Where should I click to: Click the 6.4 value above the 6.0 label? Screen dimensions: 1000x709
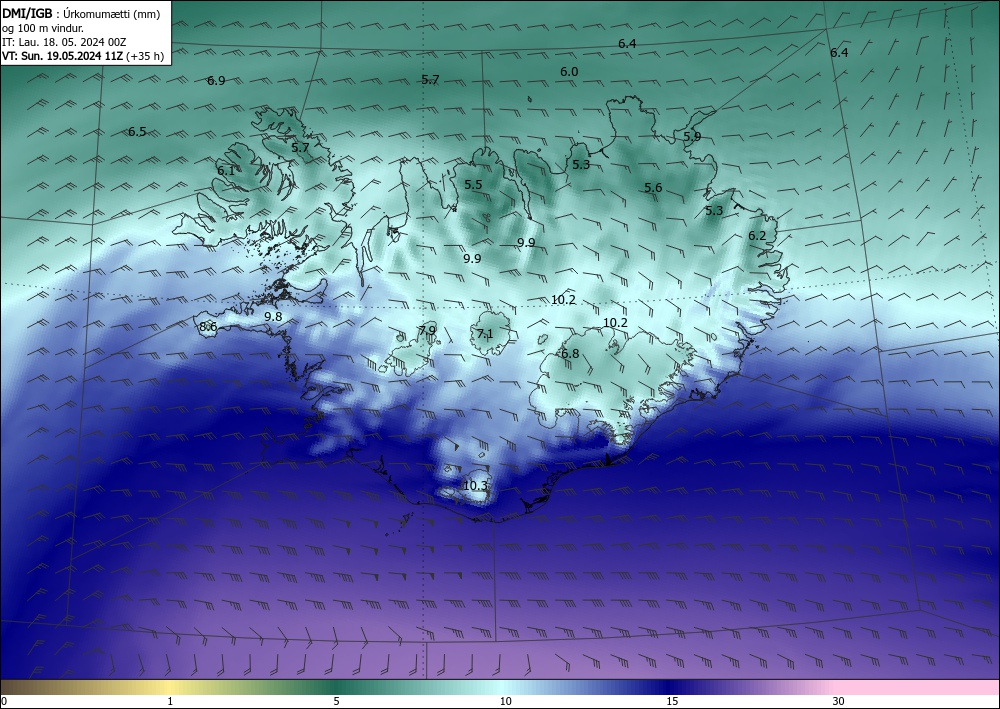click(x=628, y=43)
